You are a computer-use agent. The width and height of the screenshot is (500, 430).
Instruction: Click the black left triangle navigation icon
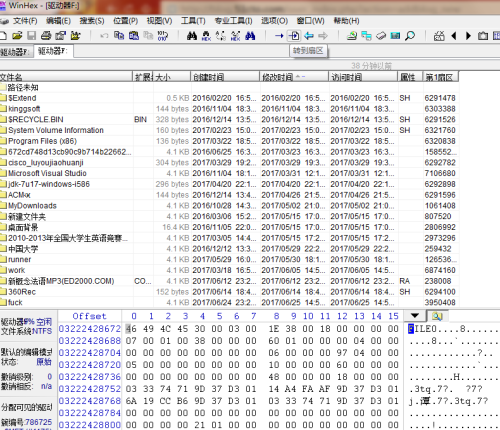454,36
